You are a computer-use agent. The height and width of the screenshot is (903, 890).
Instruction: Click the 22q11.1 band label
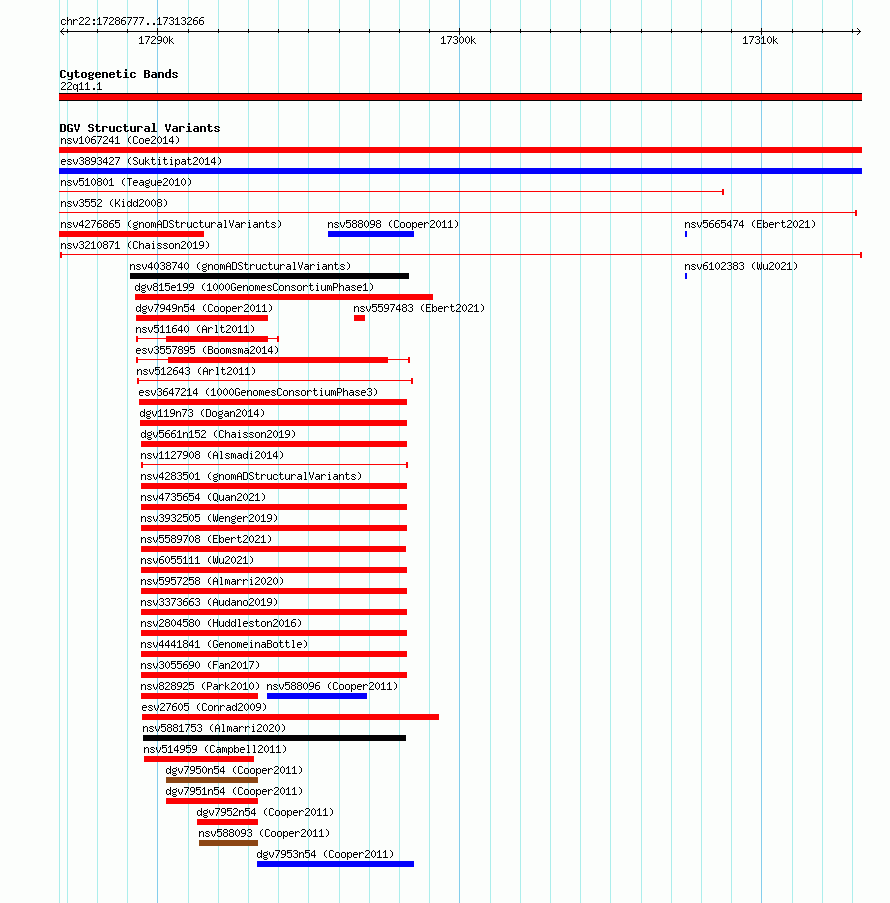(x=81, y=86)
